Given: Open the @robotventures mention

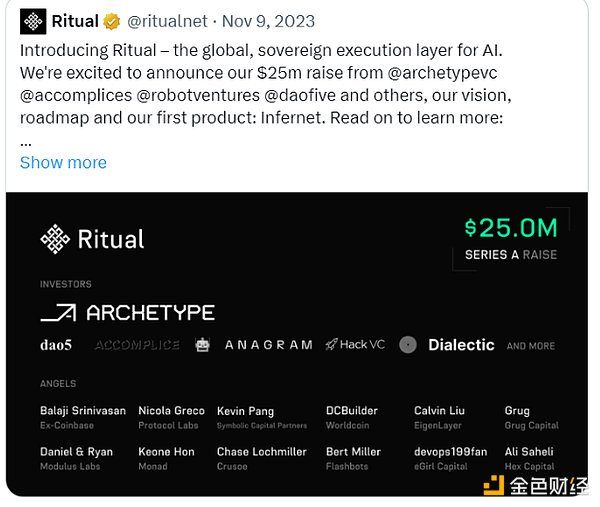Looking at the screenshot, I should click(198, 95).
